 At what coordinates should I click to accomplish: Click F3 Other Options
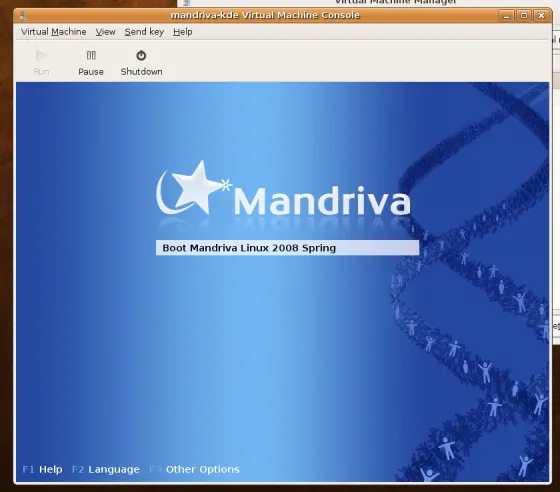coord(195,469)
